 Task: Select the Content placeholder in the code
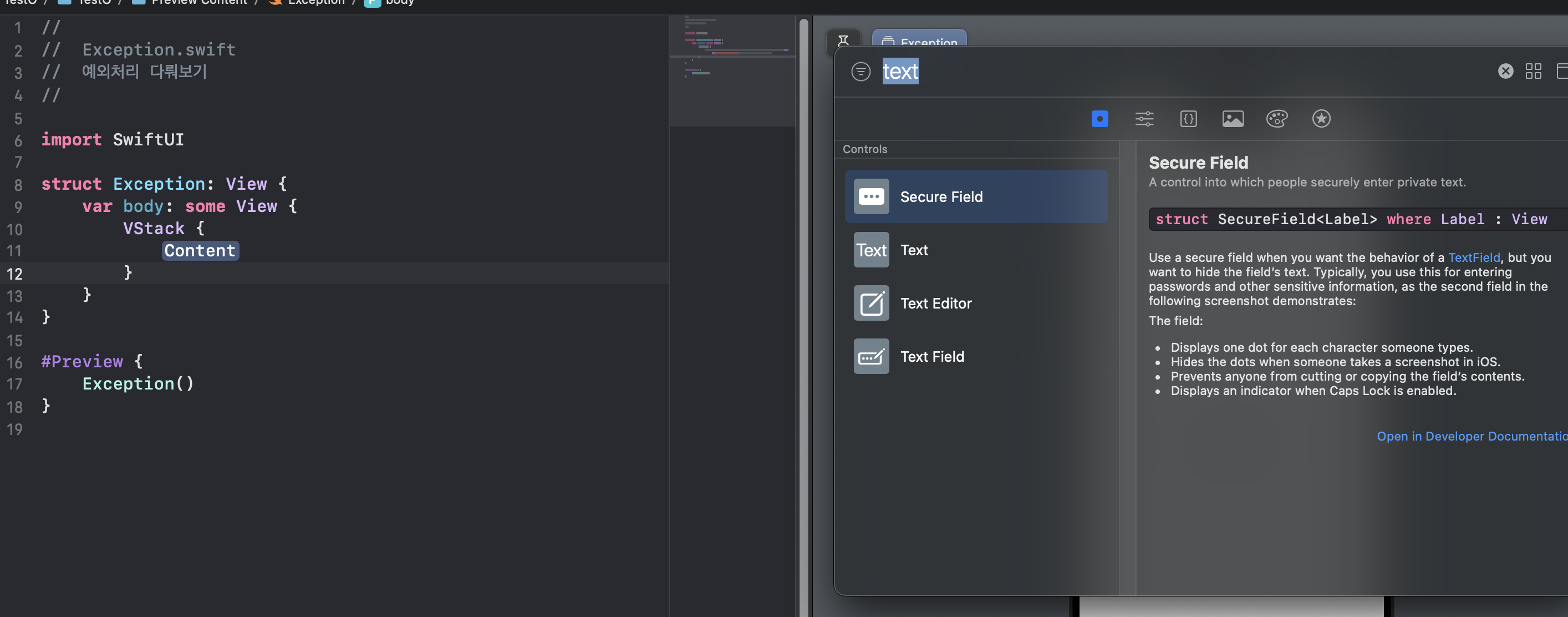tap(200, 251)
